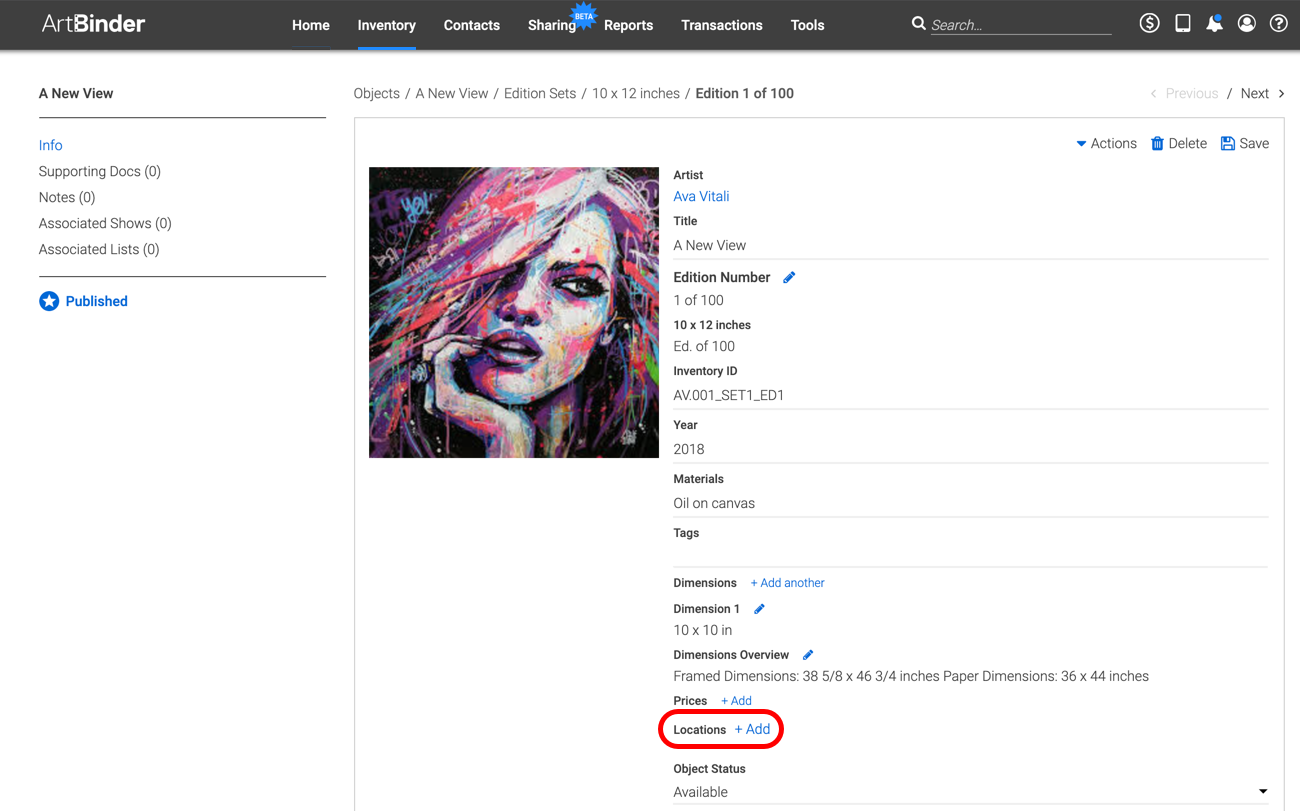Open the Reports menu
This screenshot has width=1300, height=811.
(x=628, y=25)
